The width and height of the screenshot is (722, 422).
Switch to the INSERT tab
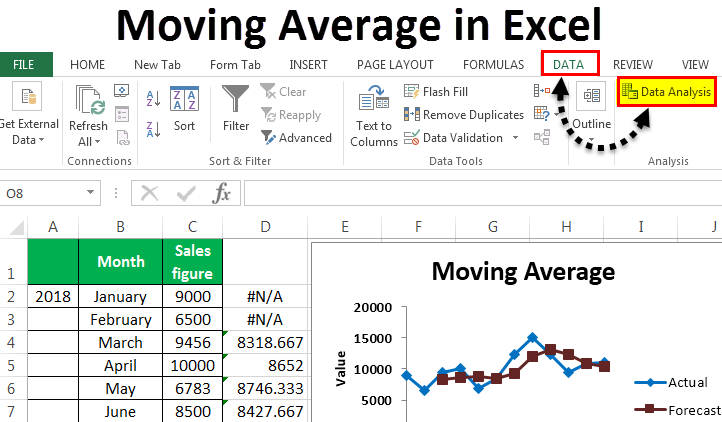[x=308, y=64]
